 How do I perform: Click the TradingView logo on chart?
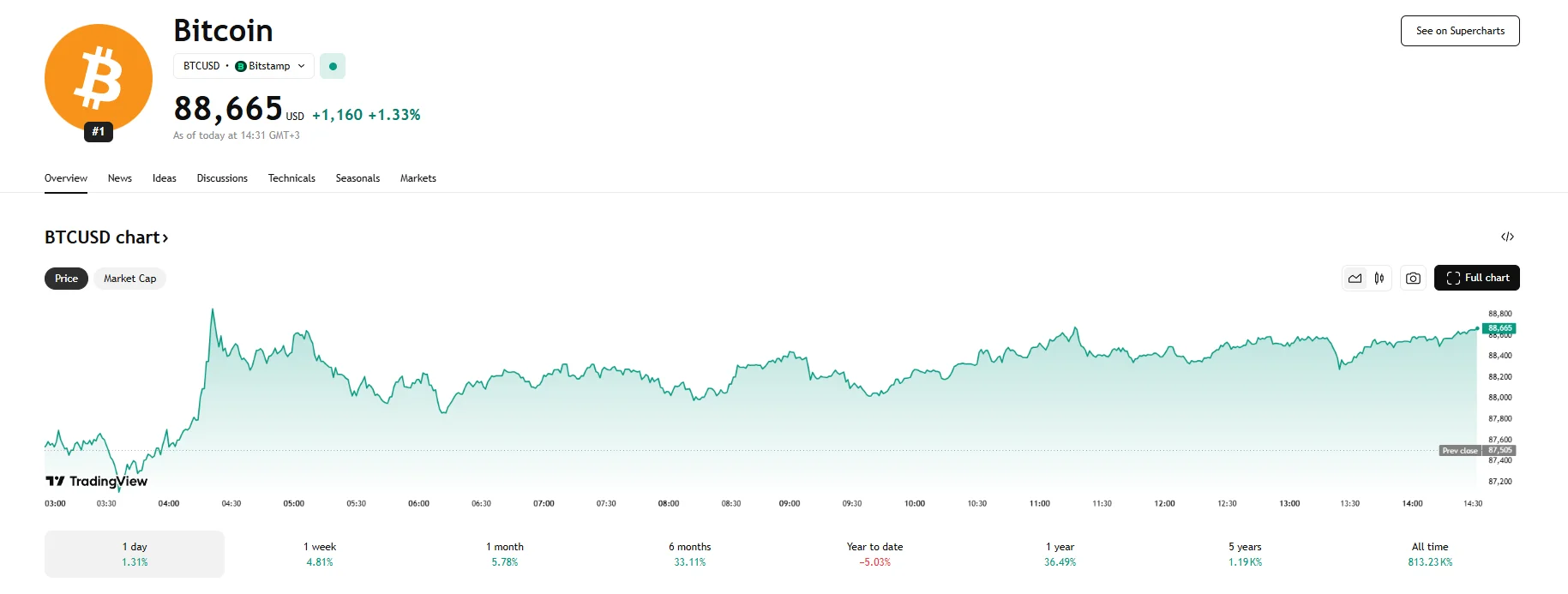point(96,482)
